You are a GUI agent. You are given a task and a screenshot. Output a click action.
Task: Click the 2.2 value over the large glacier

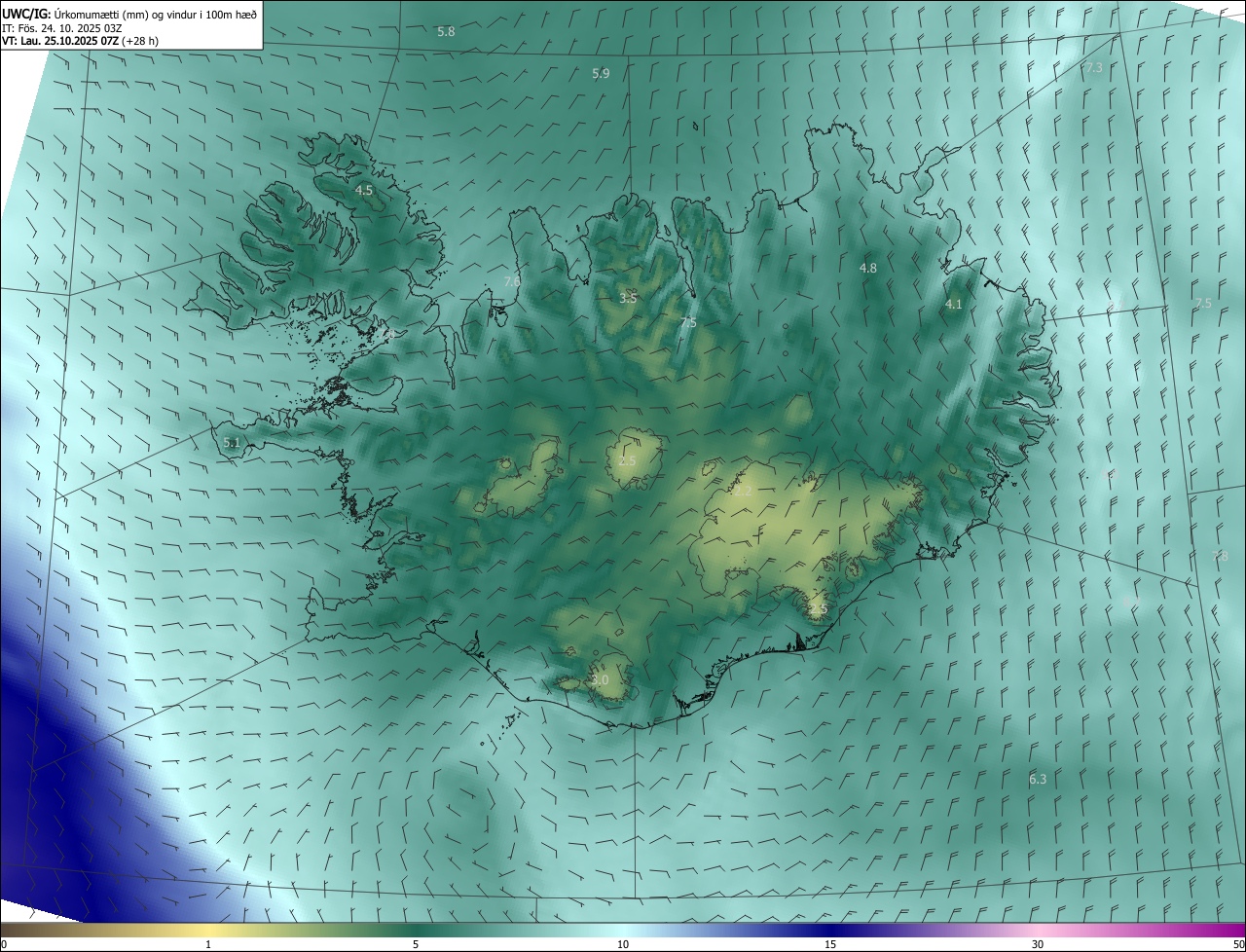pos(743,492)
